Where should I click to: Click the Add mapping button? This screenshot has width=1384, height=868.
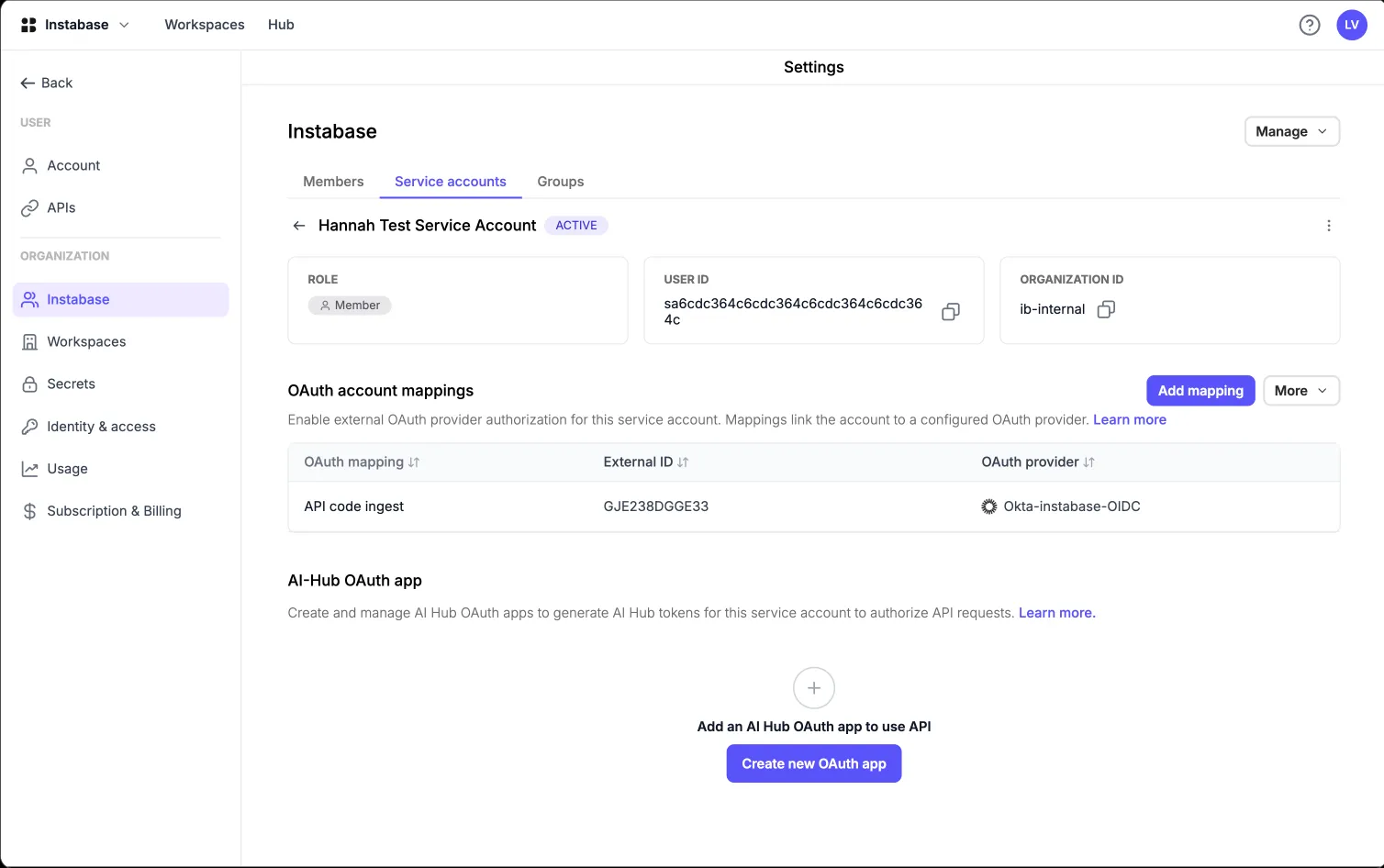click(1200, 391)
